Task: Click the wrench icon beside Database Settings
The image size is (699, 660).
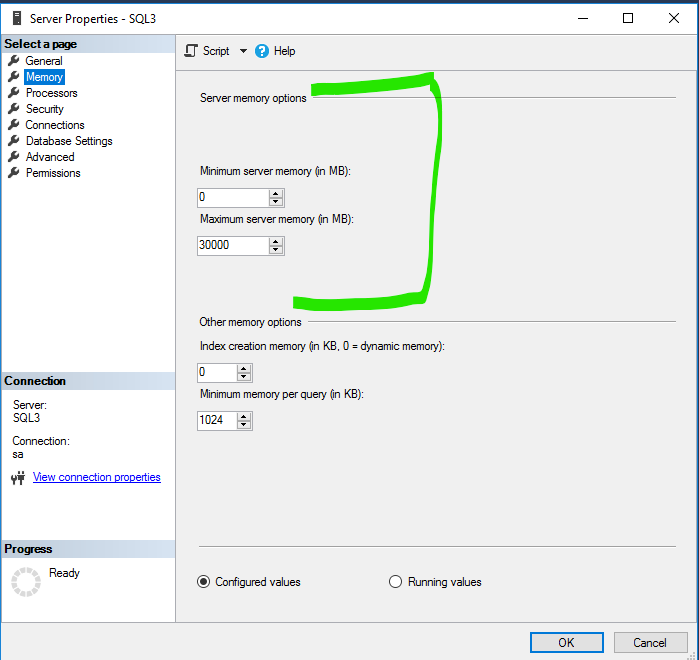Action: (14, 141)
